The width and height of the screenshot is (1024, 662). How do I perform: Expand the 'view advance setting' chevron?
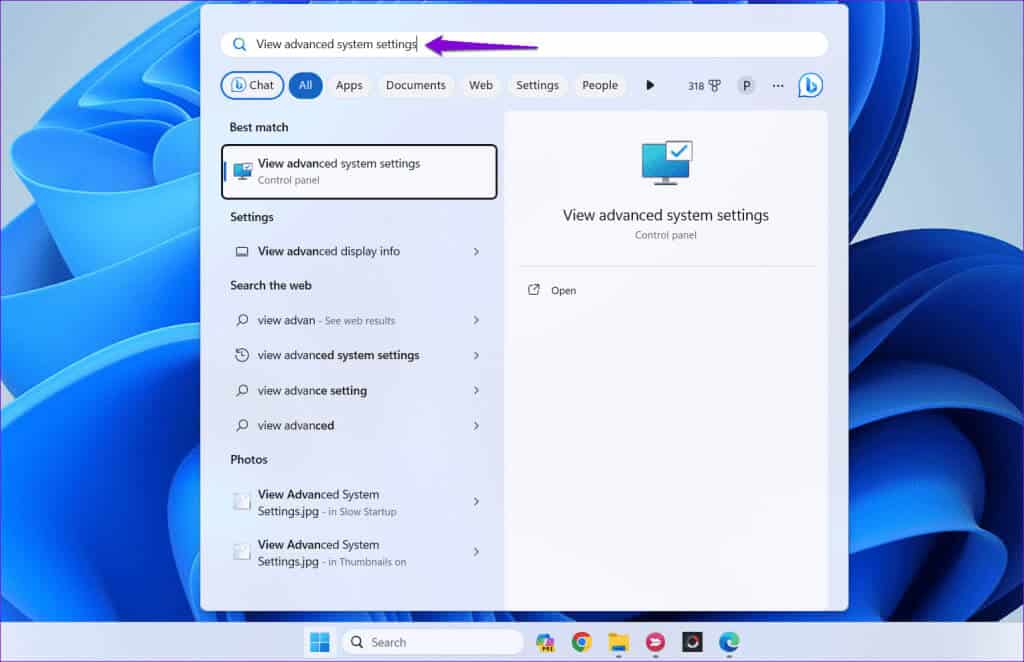point(476,390)
